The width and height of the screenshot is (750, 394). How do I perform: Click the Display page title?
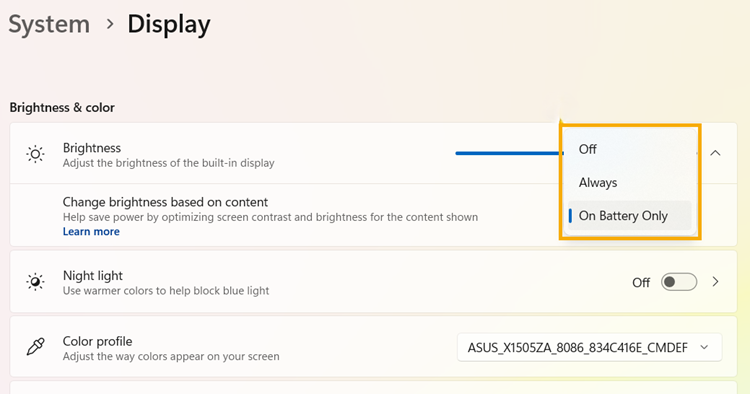[169, 24]
